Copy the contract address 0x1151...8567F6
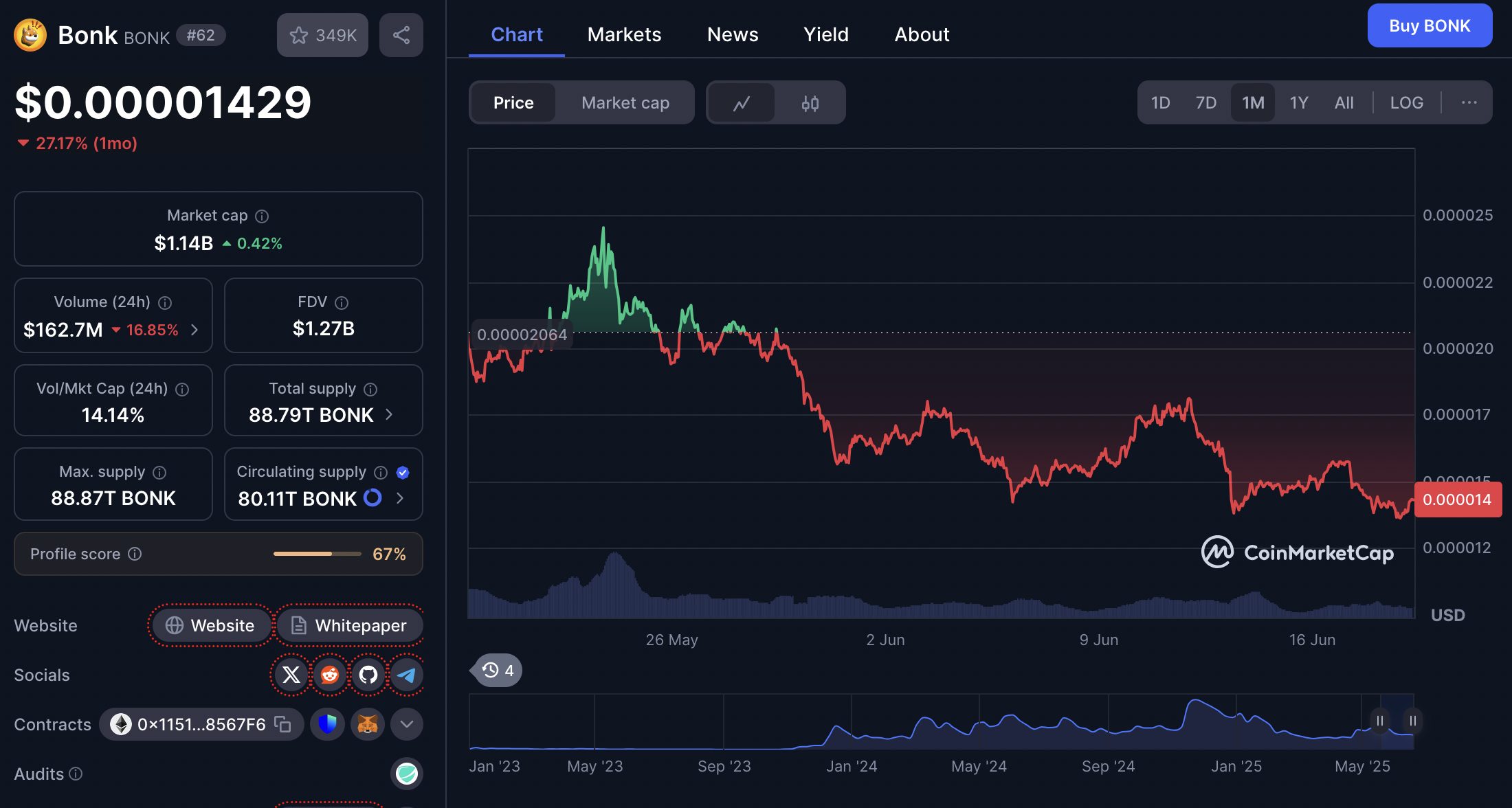This screenshot has height=808, width=1512. 283,724
